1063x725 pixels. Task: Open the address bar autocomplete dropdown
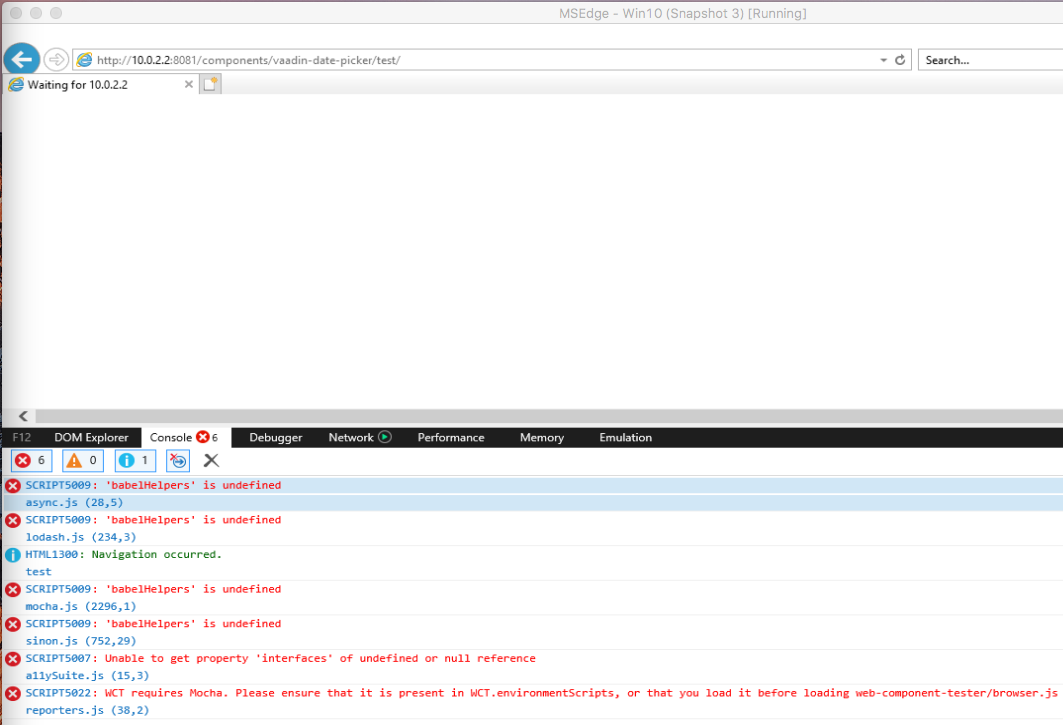tap(882, 59)
